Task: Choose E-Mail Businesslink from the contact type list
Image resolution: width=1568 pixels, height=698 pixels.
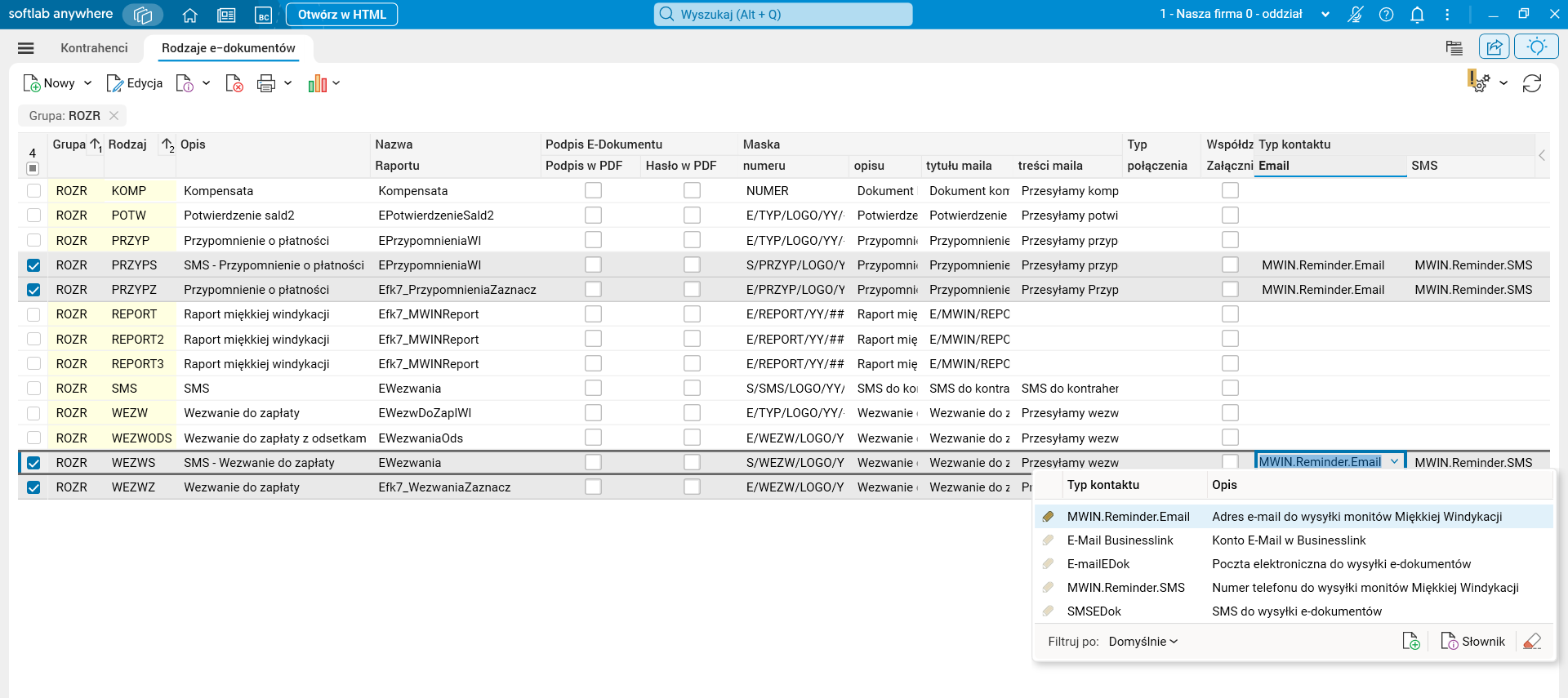Action: 1294,540
